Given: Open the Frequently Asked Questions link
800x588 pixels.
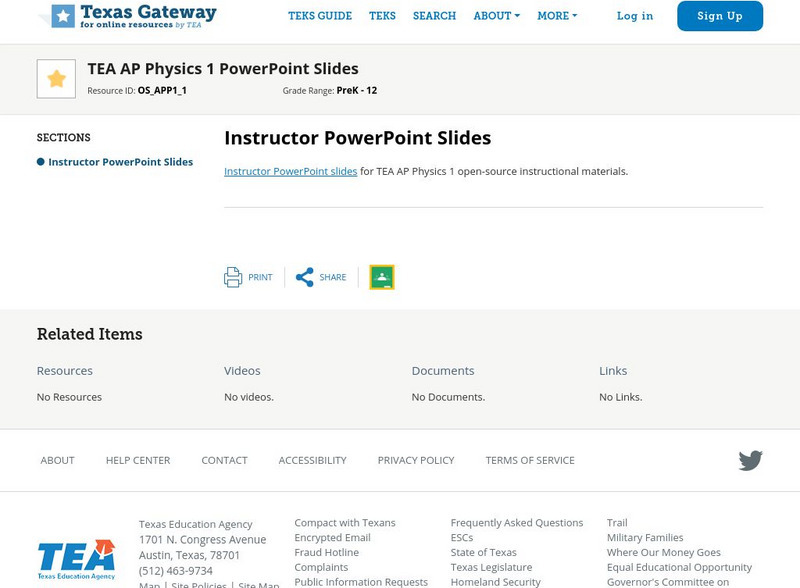Looking at the screenshot, I should tap(517, 522).
